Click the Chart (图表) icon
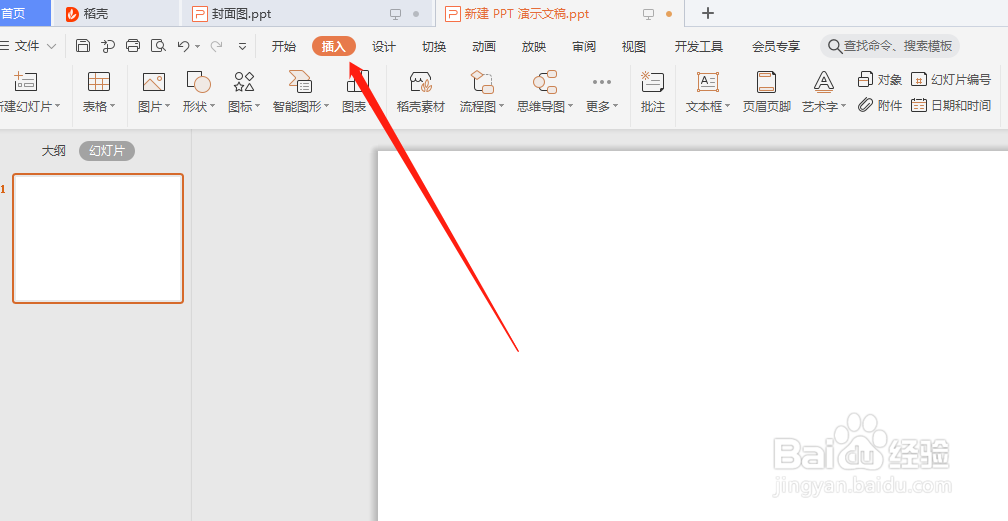This screenshot has width=1008, height=521. [358, 82]
